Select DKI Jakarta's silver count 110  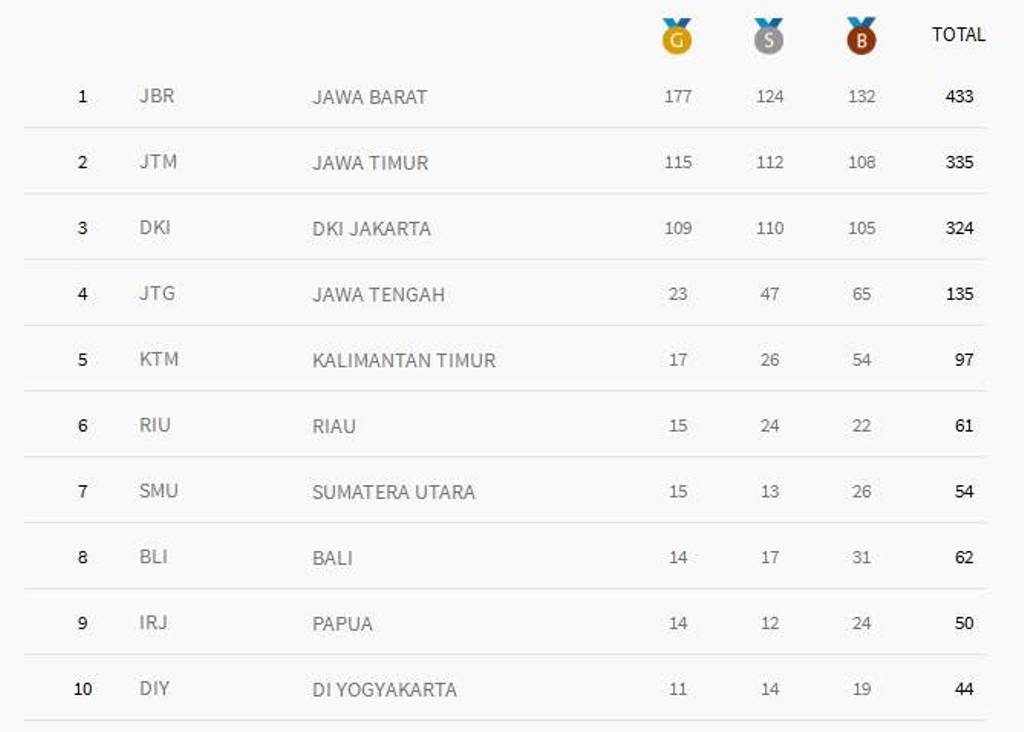770,228
